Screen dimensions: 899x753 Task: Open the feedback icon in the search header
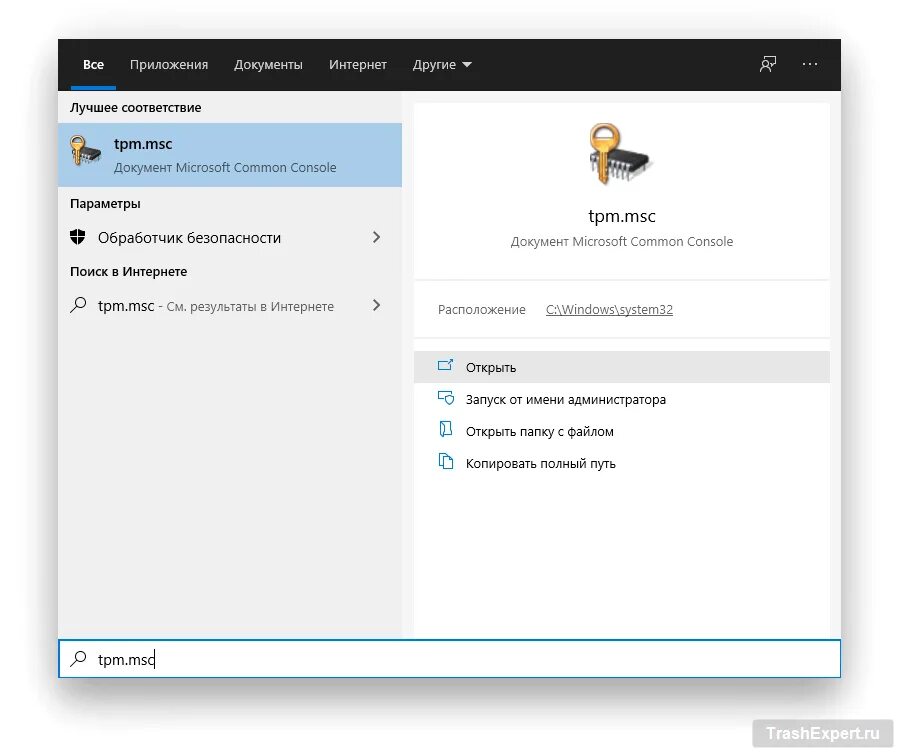[768, 64]
